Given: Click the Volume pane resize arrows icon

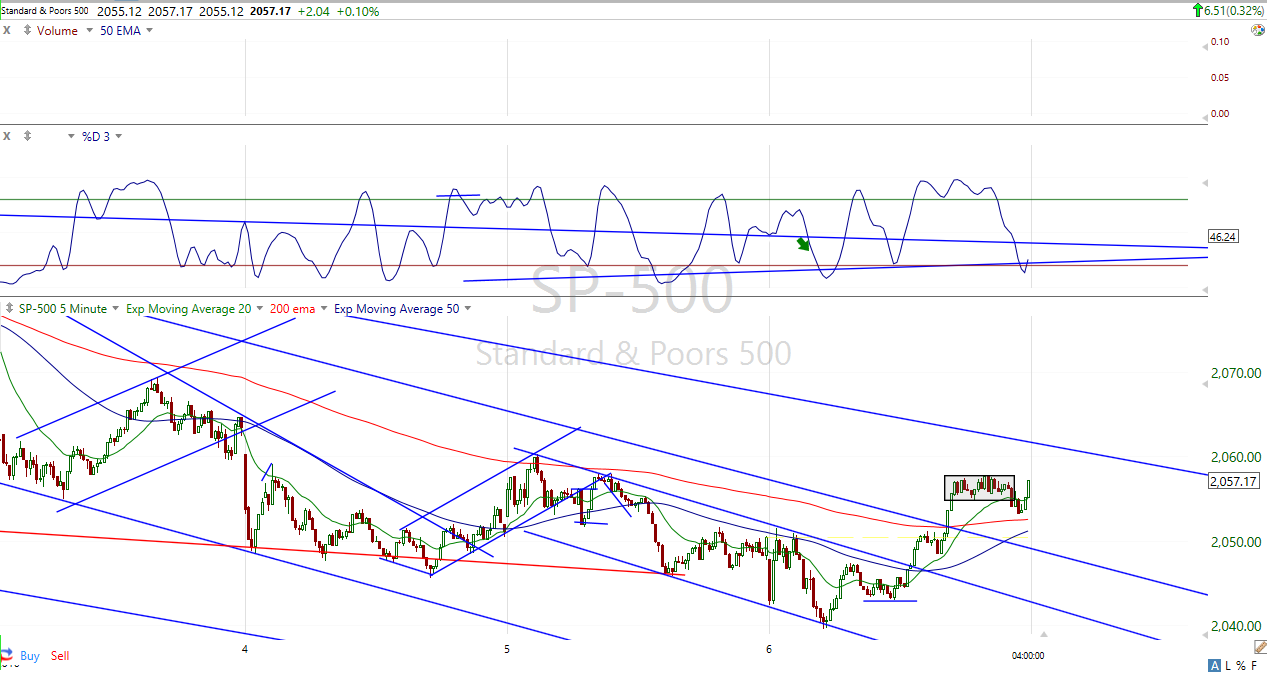Looking at the screenshot, I should pyautogui.click(x=28, y=30).
